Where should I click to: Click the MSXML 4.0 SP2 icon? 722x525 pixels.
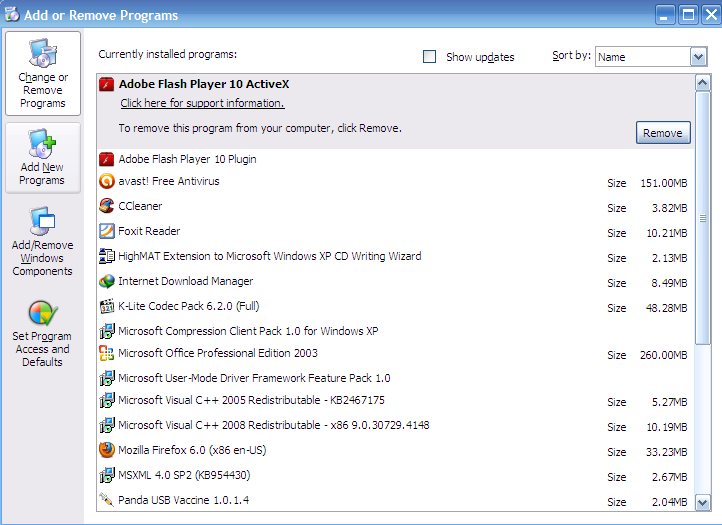[106, 475]
